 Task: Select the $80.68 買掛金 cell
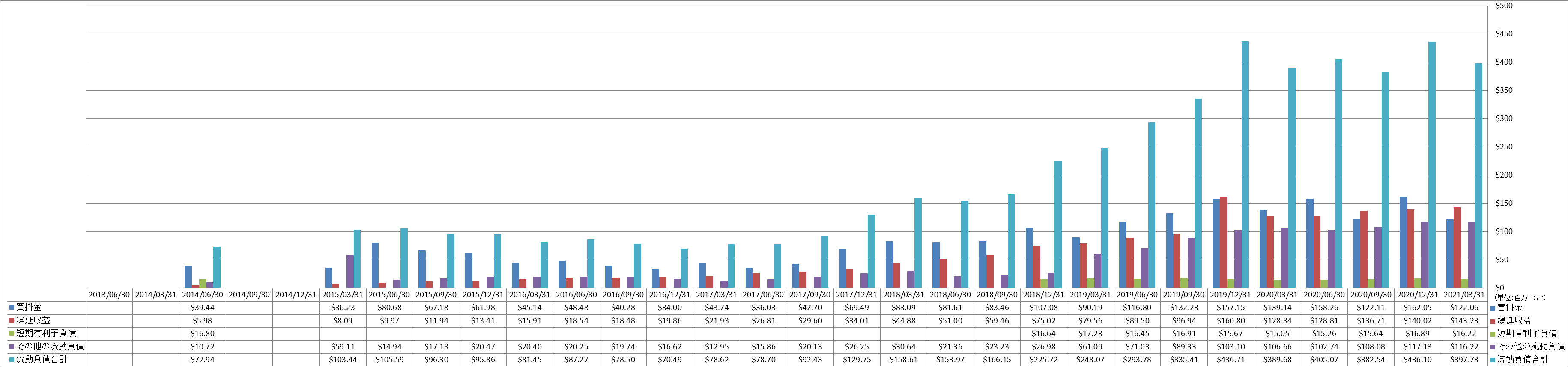point(389,308)
